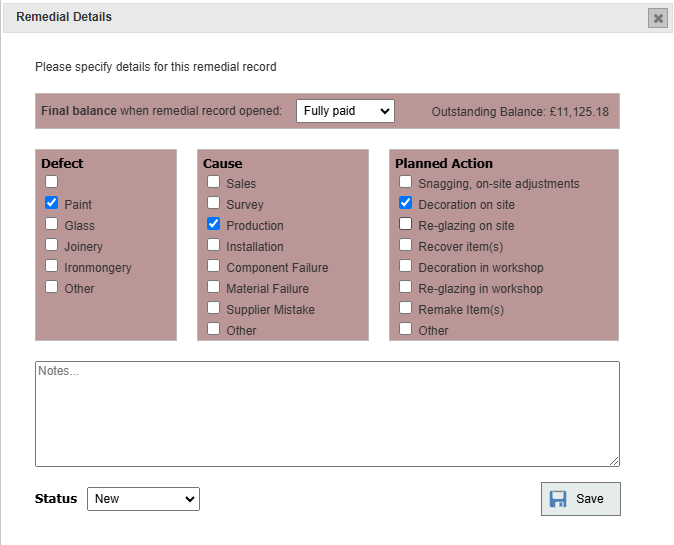Uncheck the Production cause checkbox

(x=214, y=224)
